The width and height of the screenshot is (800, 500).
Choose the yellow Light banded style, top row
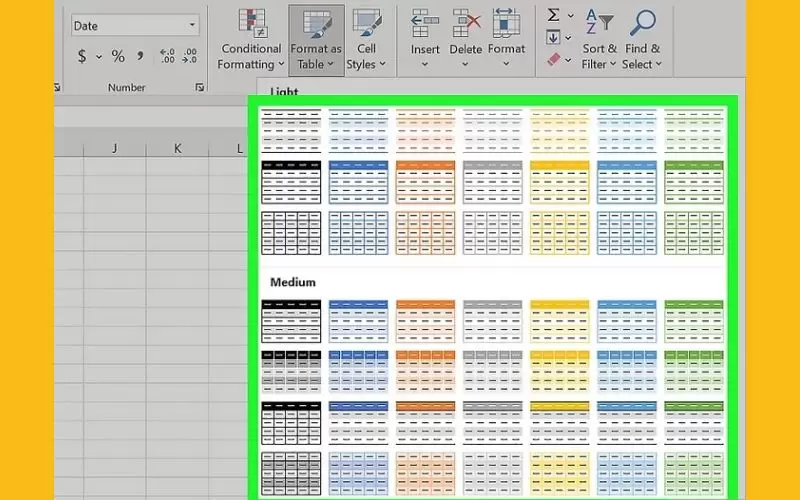tap(560, 131)
